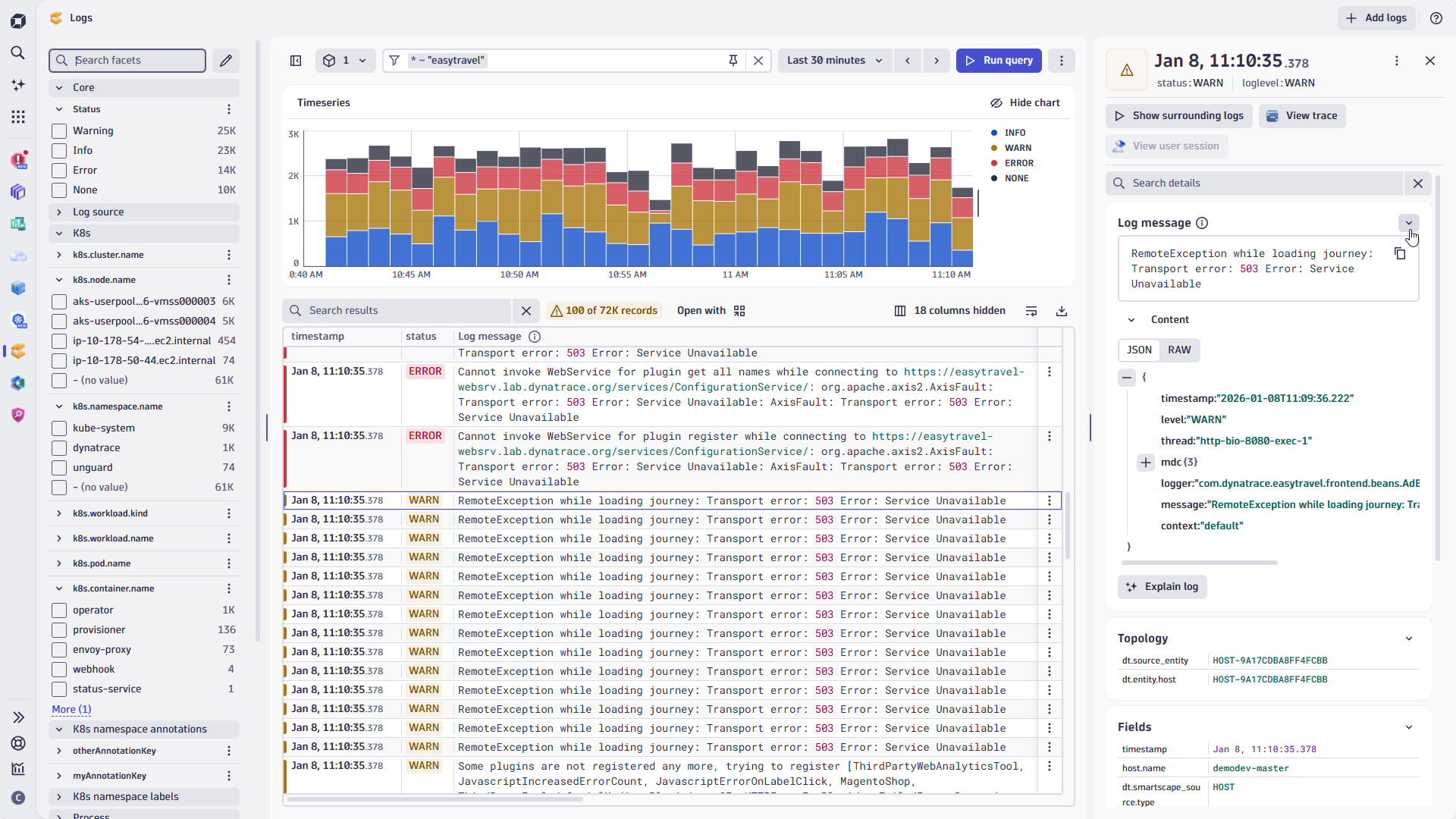The width and height of the screenshot is (1456, 819).
Task: Open the Davis AI sparkles icon in sidebar
Action: click(x=18, y=85)
